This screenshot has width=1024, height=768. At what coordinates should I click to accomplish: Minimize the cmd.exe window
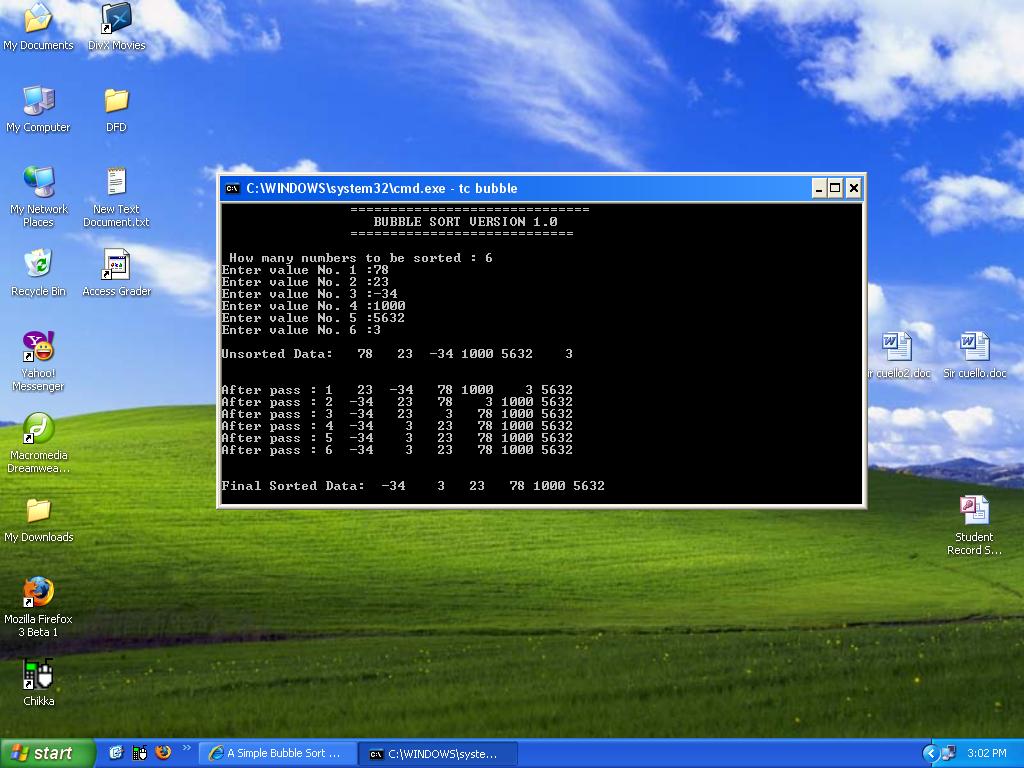[x=819, y=189]
